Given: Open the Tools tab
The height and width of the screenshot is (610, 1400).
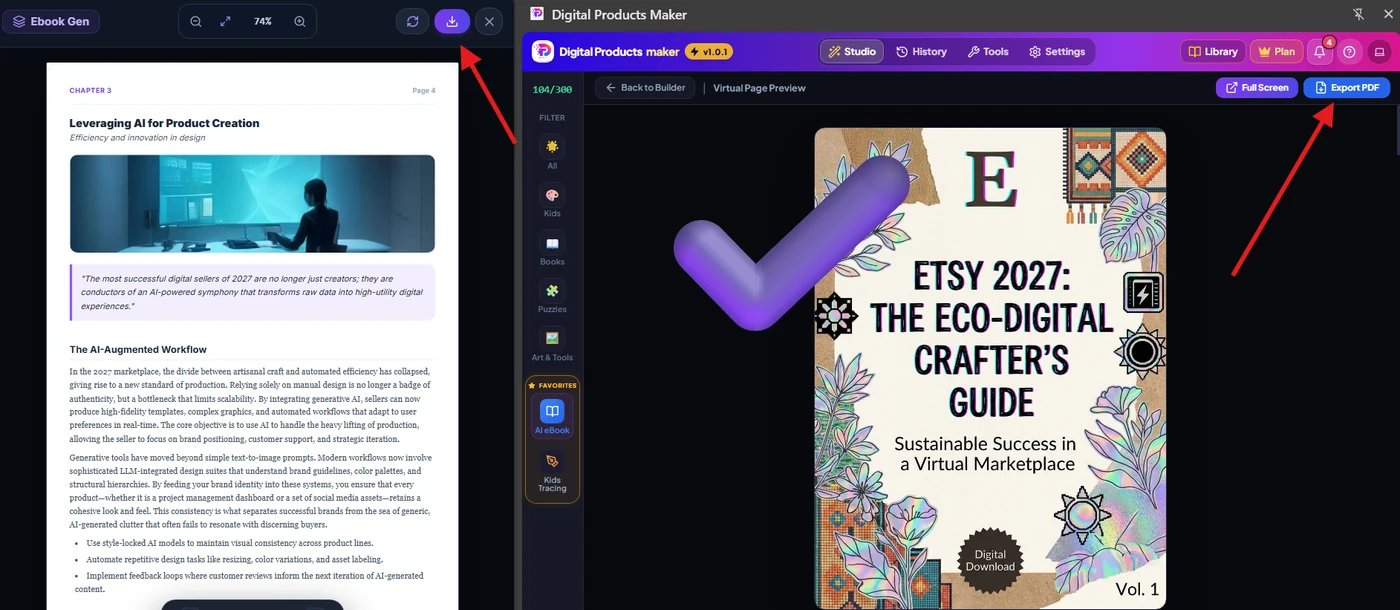Looking at the screenshot, I should (x=988, y=51).
